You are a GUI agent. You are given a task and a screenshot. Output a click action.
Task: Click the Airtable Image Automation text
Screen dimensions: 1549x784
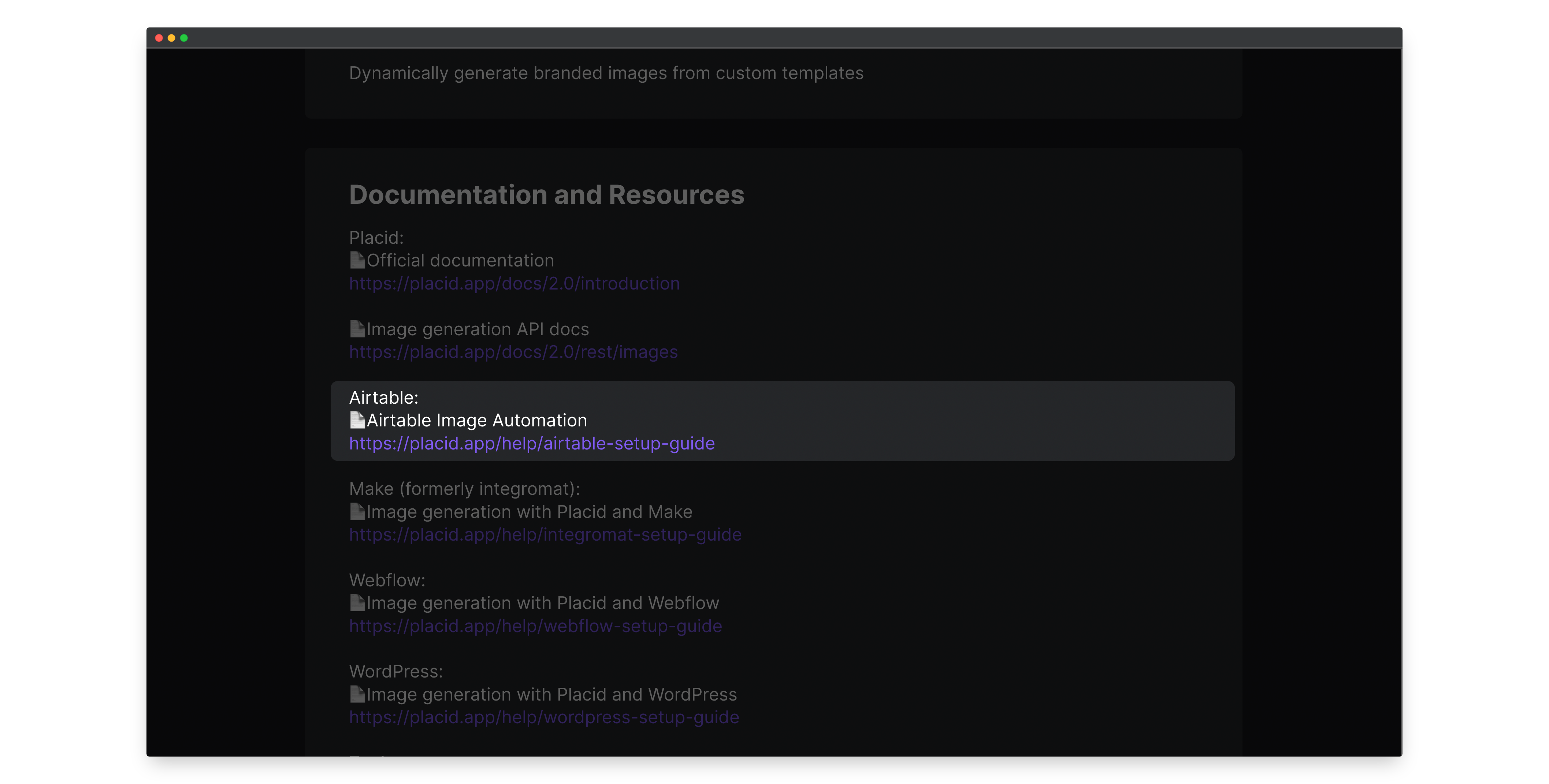[476, 420]
